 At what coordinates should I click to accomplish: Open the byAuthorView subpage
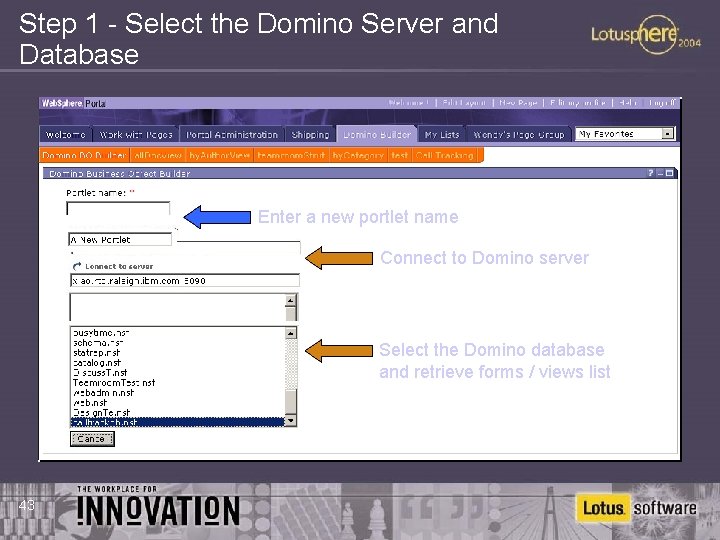(219, 155)
